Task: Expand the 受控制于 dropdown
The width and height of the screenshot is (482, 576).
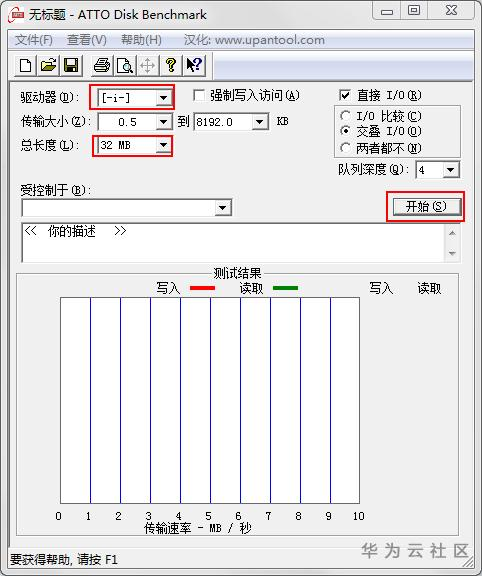Action: pyautogui.click(x=222, y=208)
